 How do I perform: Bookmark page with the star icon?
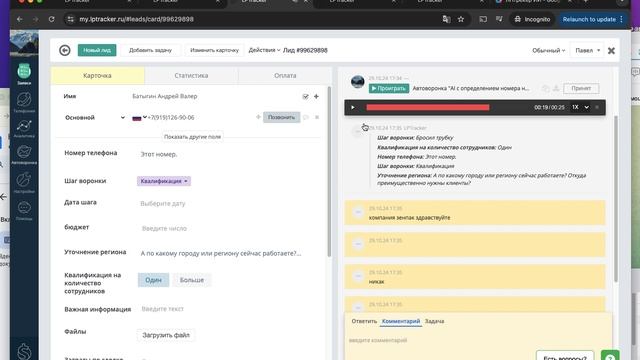[x=461, y=19]
